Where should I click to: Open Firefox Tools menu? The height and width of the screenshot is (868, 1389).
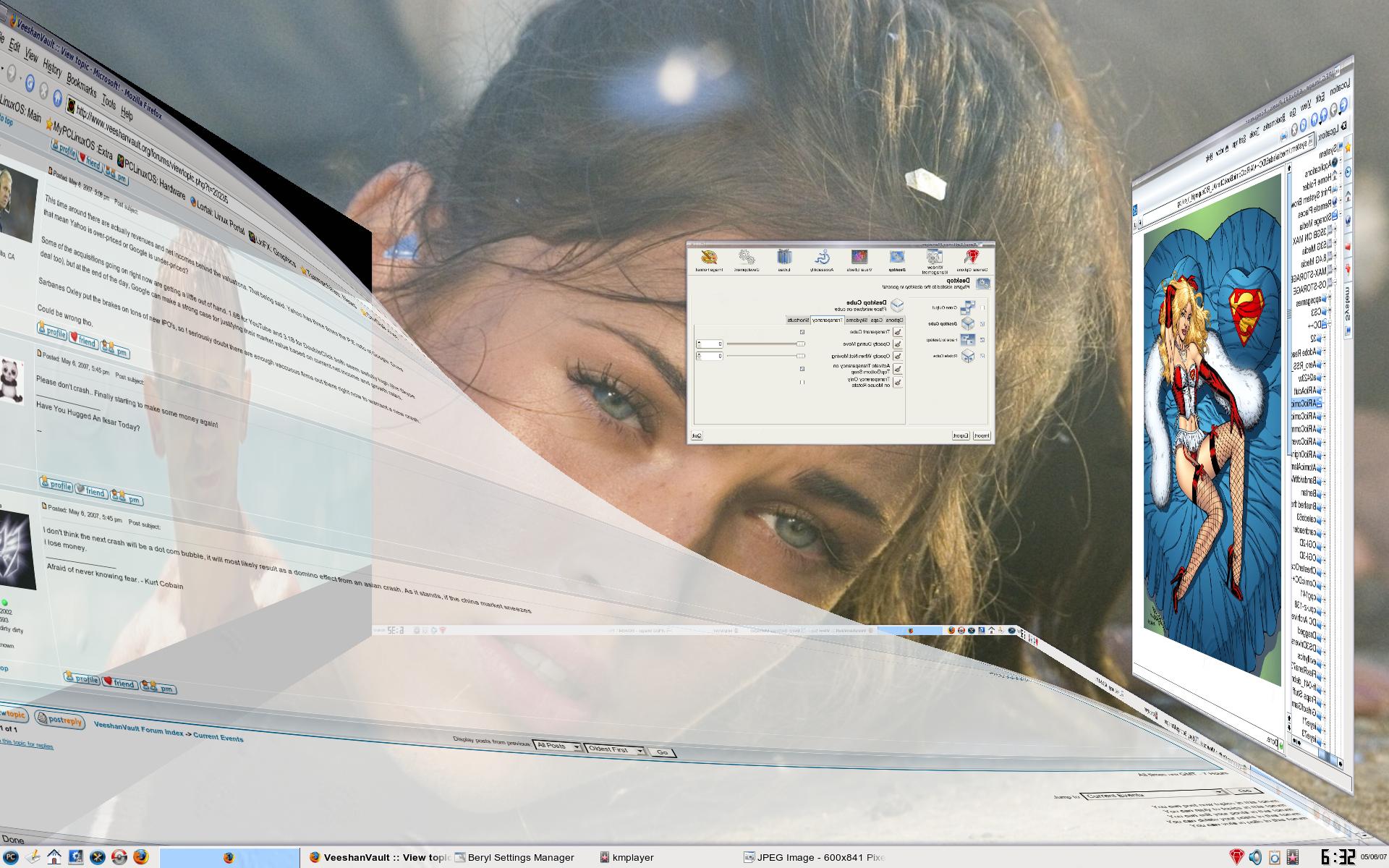[x=109, y=101]
